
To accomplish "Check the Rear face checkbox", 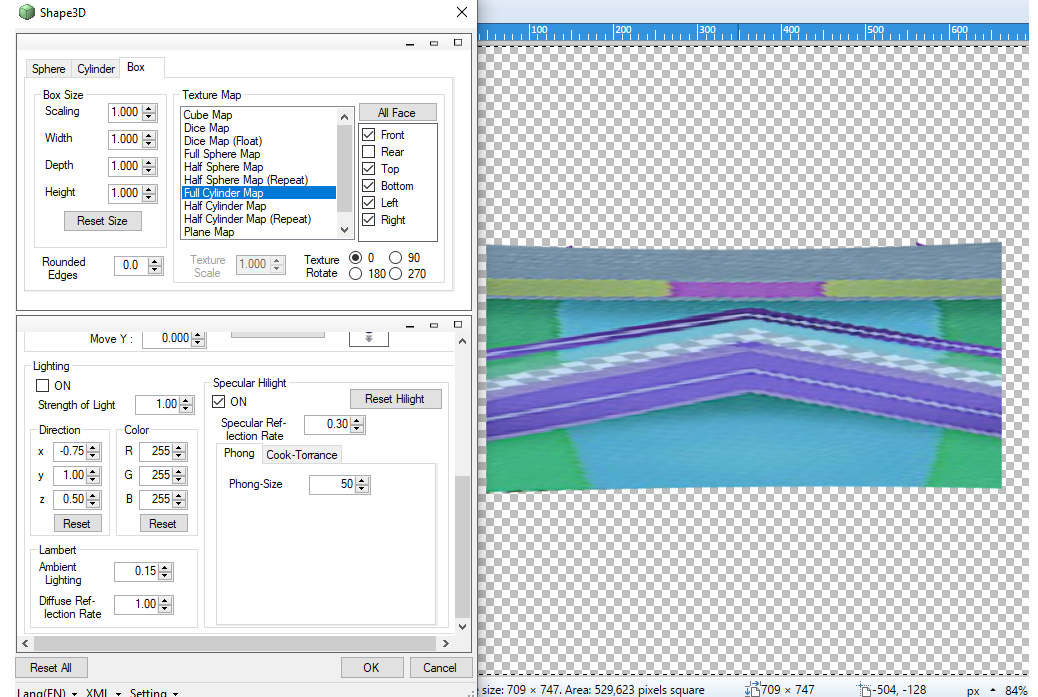I will click(x=369, y=152).
